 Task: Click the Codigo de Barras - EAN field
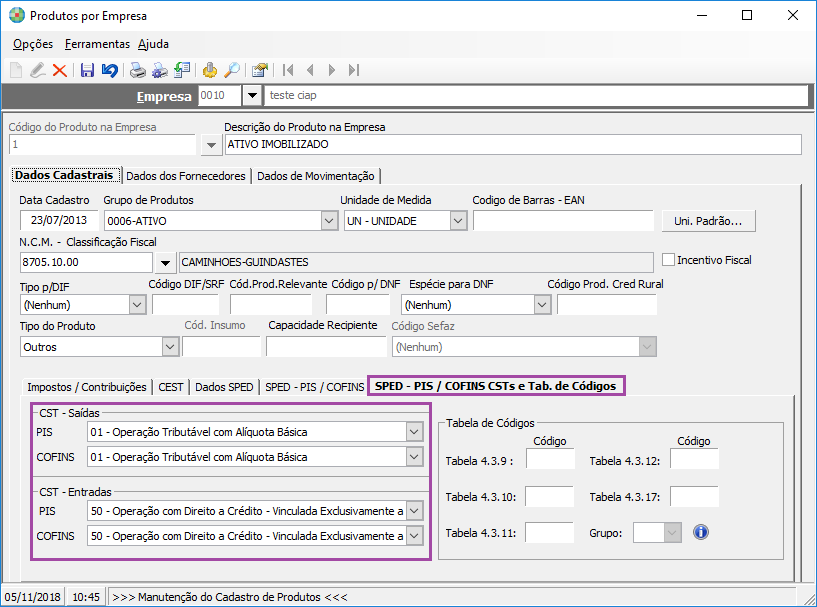563,220
